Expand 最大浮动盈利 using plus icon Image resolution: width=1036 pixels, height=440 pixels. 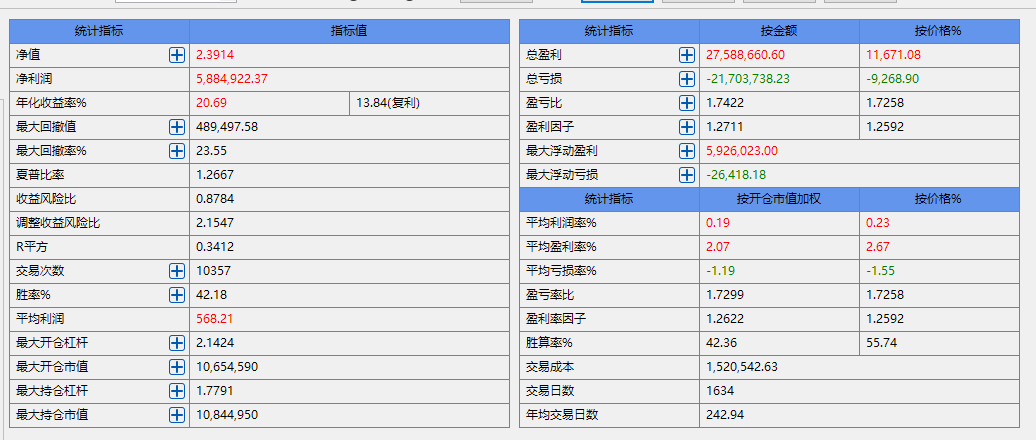687,151
